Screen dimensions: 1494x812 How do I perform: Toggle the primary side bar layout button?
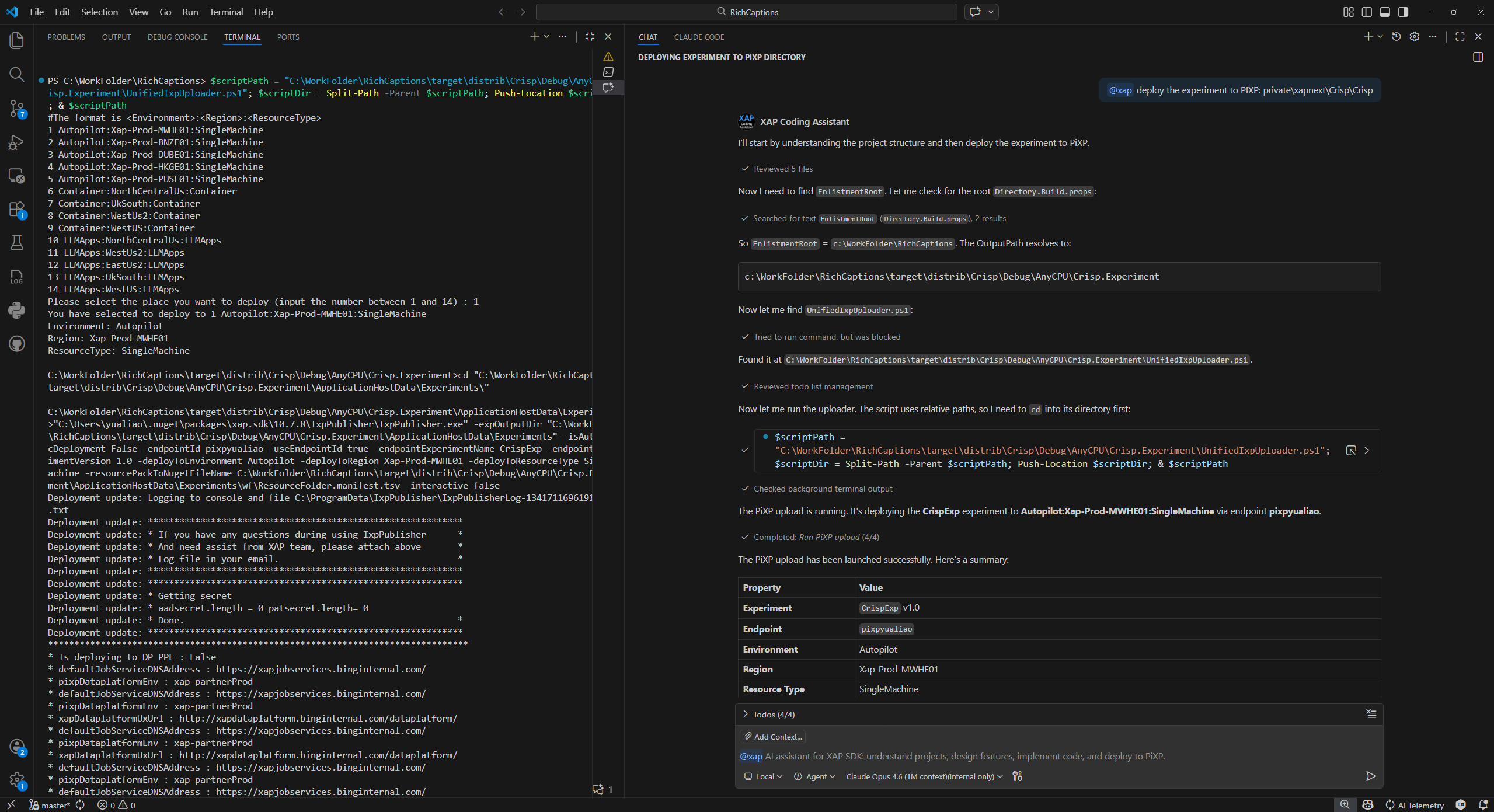click(1367, 12)
